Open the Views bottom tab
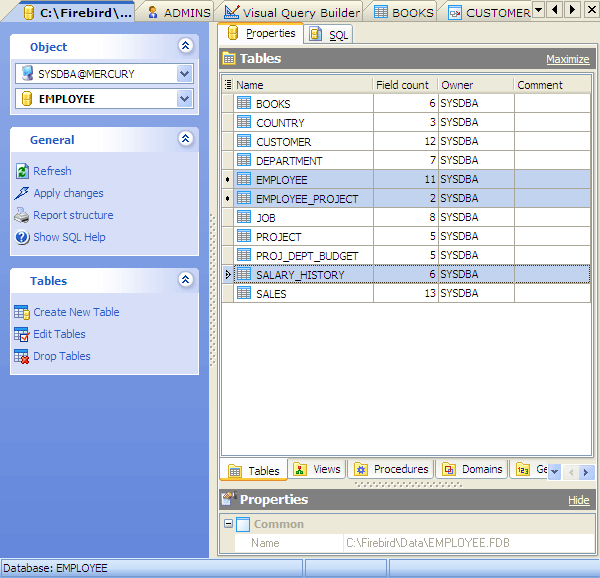Screen dimensions: 600x578 pos(317,469)
